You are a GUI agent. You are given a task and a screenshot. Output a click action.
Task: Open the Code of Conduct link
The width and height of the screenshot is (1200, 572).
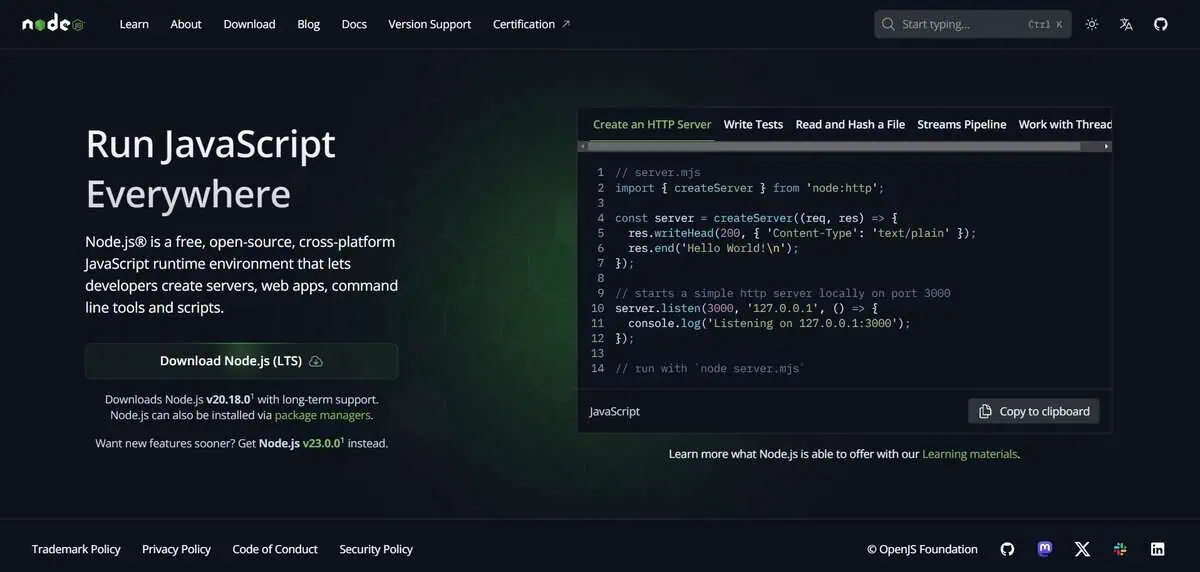(275, 549)
